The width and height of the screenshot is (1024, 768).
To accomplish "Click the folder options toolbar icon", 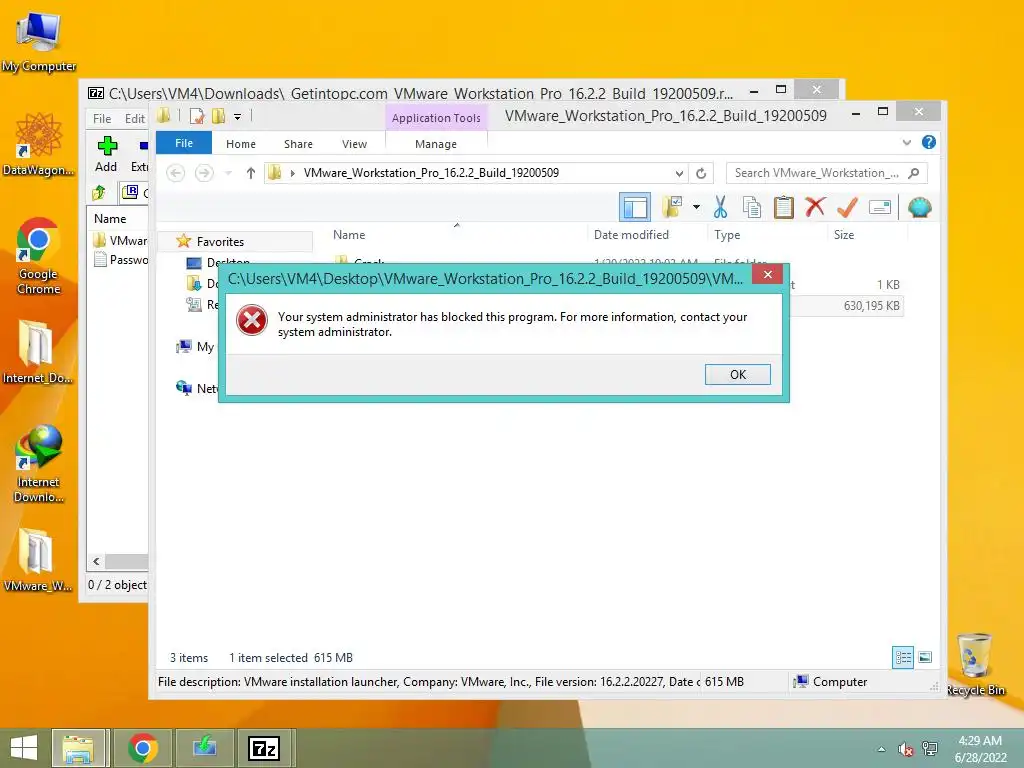I will pyautogui.click(x=672, y=208).
